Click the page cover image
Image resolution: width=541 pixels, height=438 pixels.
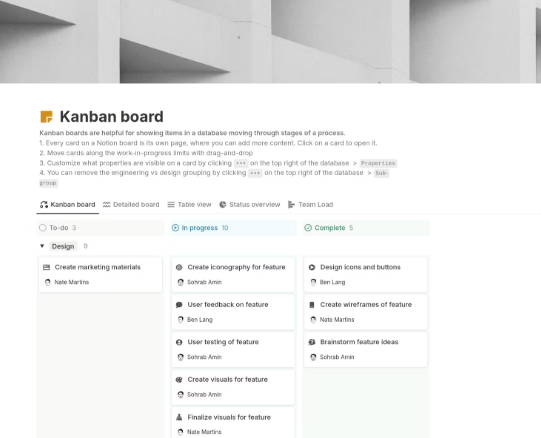270,41
